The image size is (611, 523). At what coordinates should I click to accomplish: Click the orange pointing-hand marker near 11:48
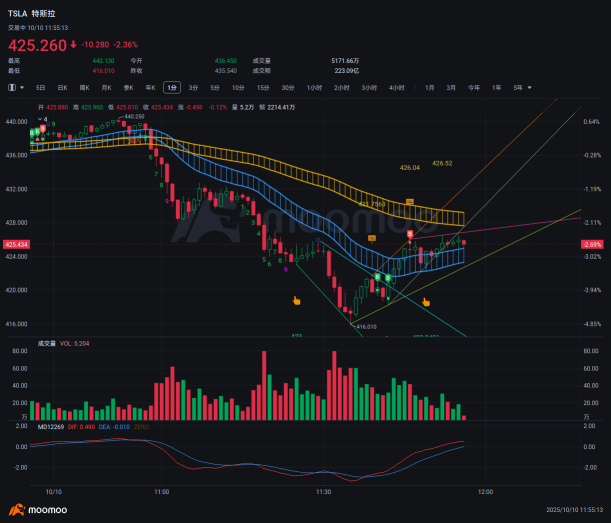pos(426,301)
